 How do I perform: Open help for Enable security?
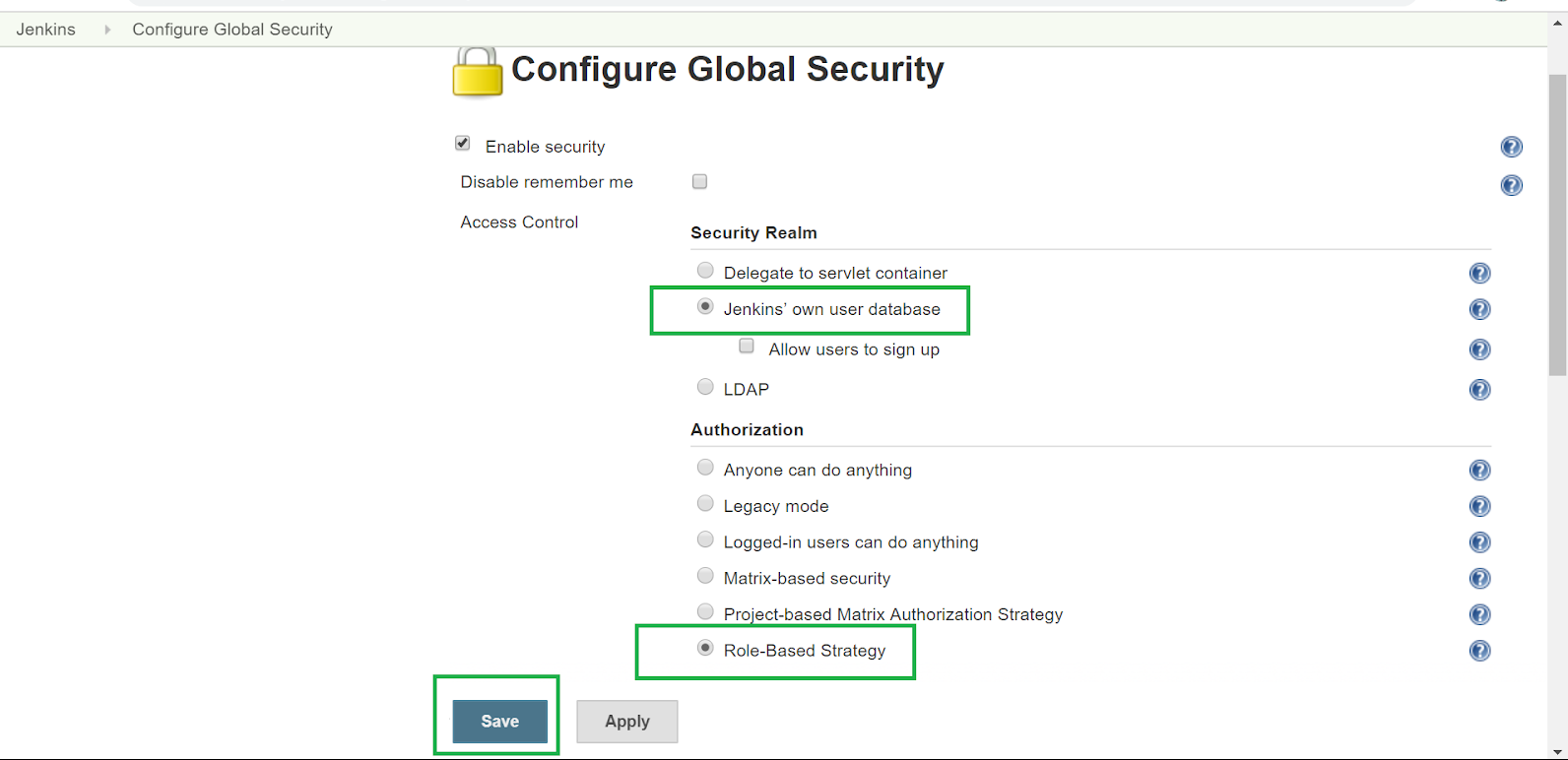click(1511, 147)
